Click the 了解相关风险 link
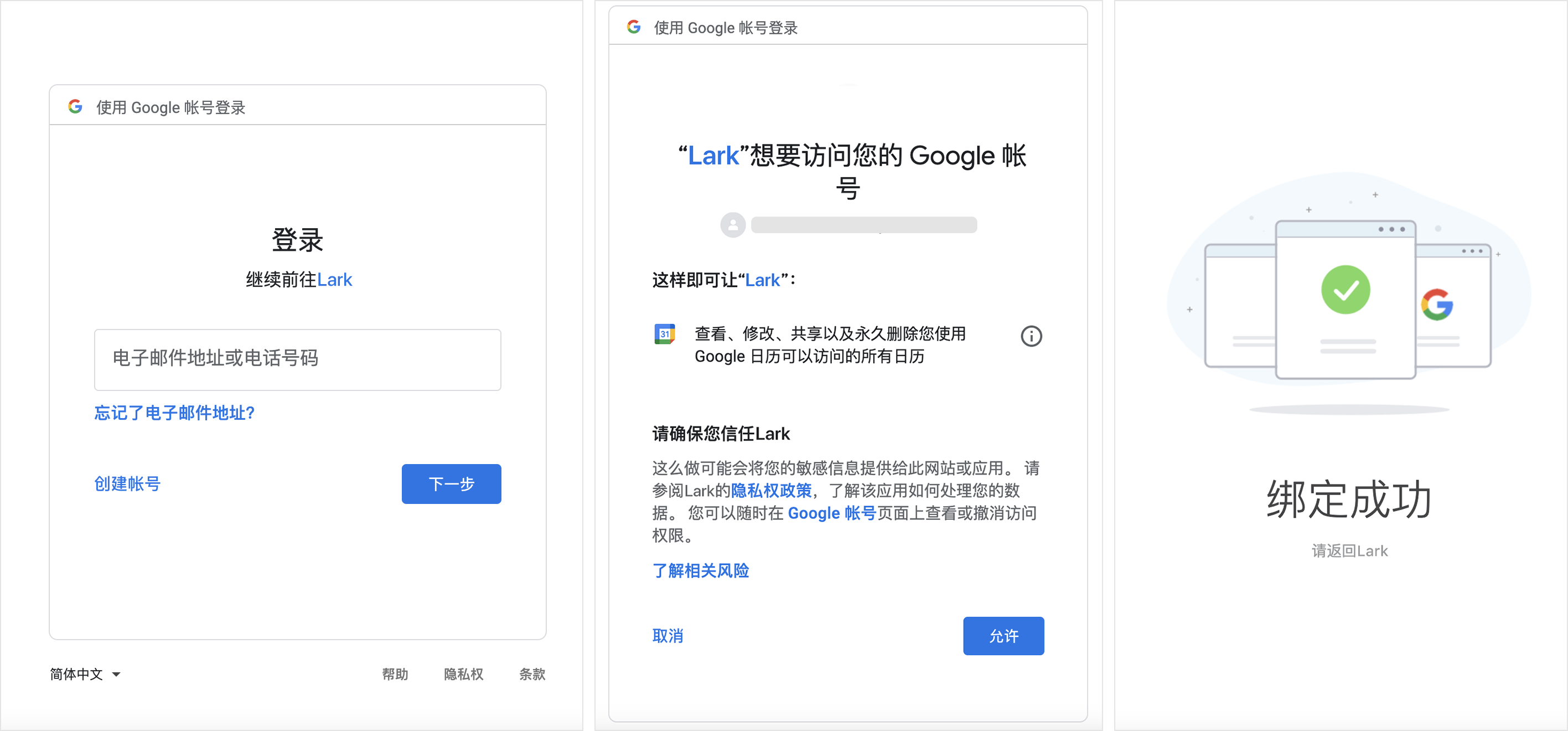The width and height of the screenshot is (1568, 731). pyautogui.click(x=701, y=571)
